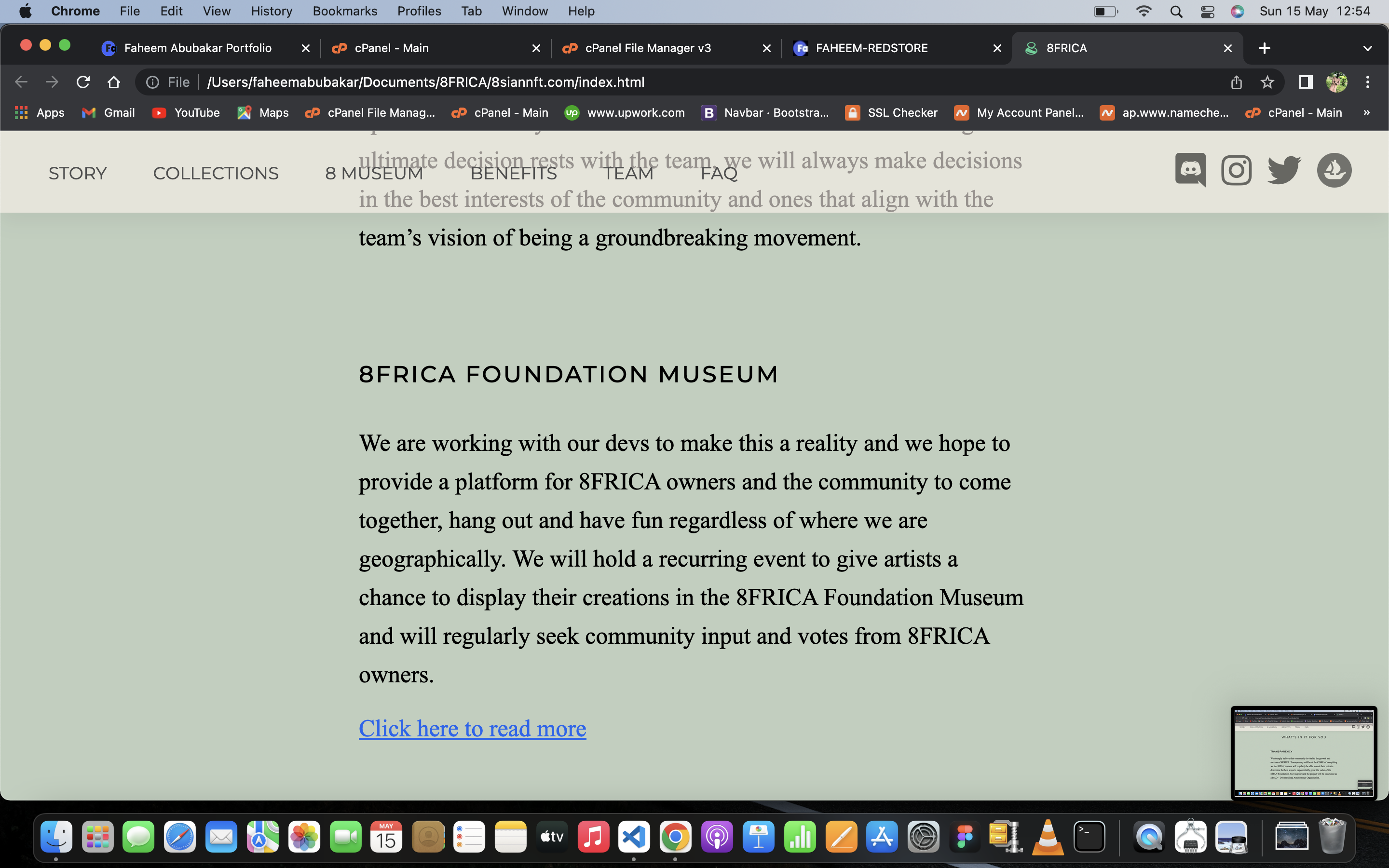Open the SSL Checker bookmark

(891, 112)
